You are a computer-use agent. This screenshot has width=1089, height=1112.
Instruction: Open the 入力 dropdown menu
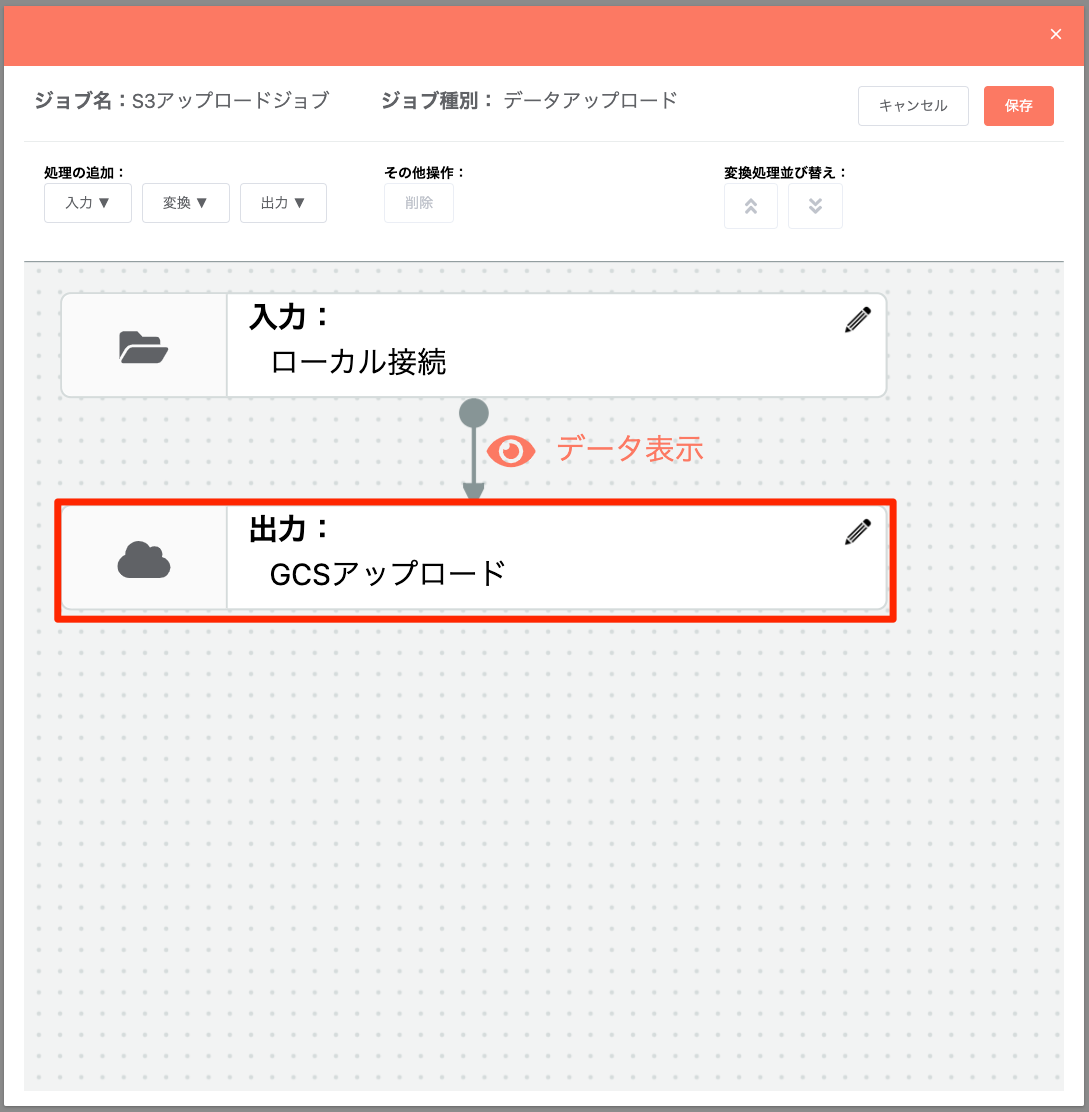(x=88, y=203)
